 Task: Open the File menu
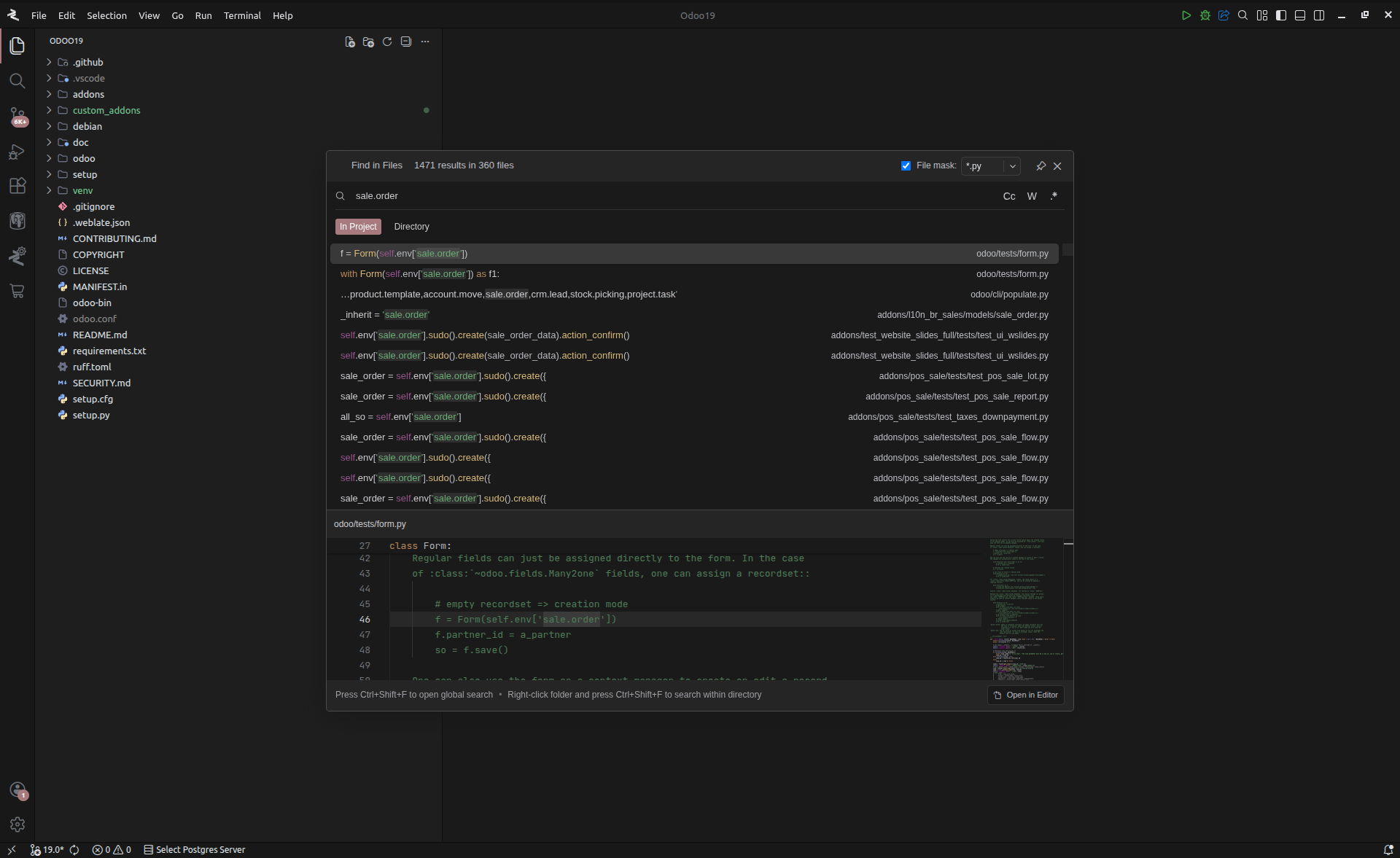[x=39, y=15]
